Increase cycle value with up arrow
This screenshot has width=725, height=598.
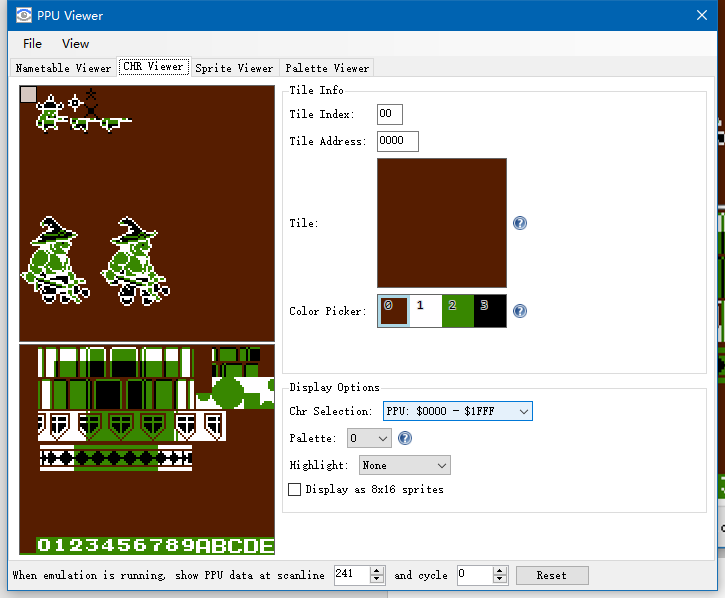click(x=500, y=571)
